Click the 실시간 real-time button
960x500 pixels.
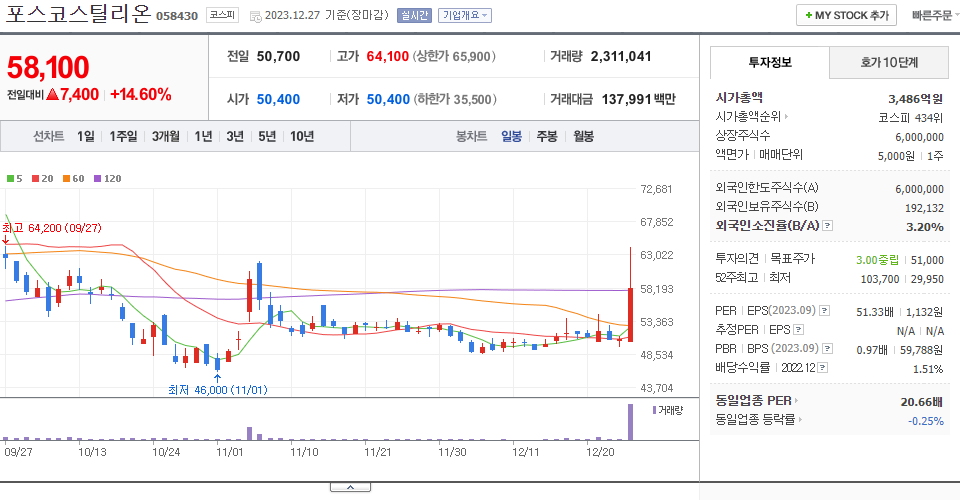click(414, 15)
